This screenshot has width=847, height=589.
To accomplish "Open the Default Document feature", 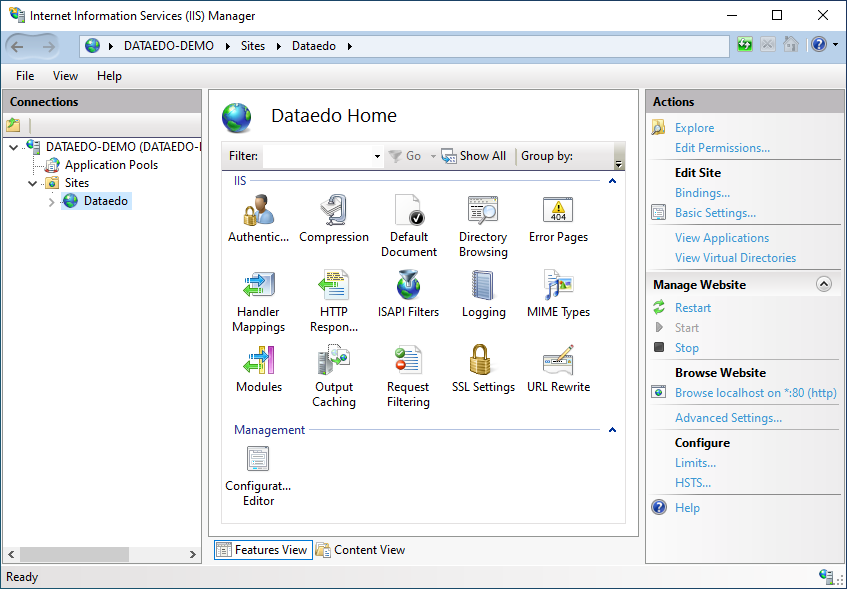I will click(x=408, y=211).
